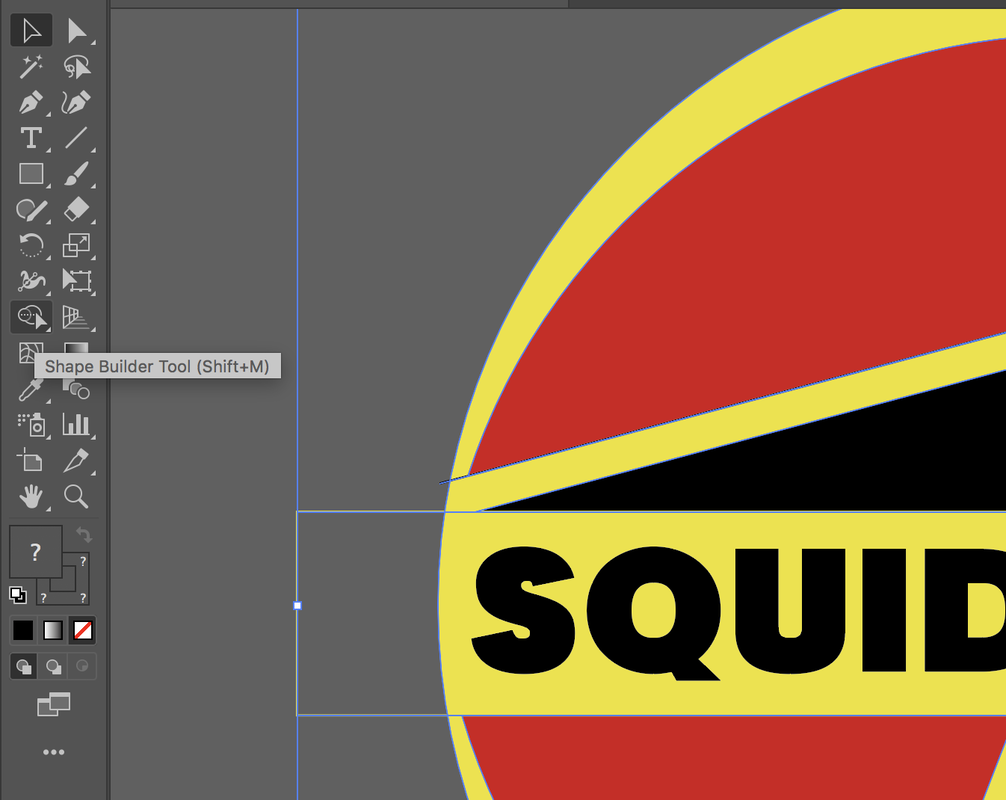The height and width of the screenshot is (800, 1006).
Task: Select the Shape Builder tool
Action: [31, 317]
